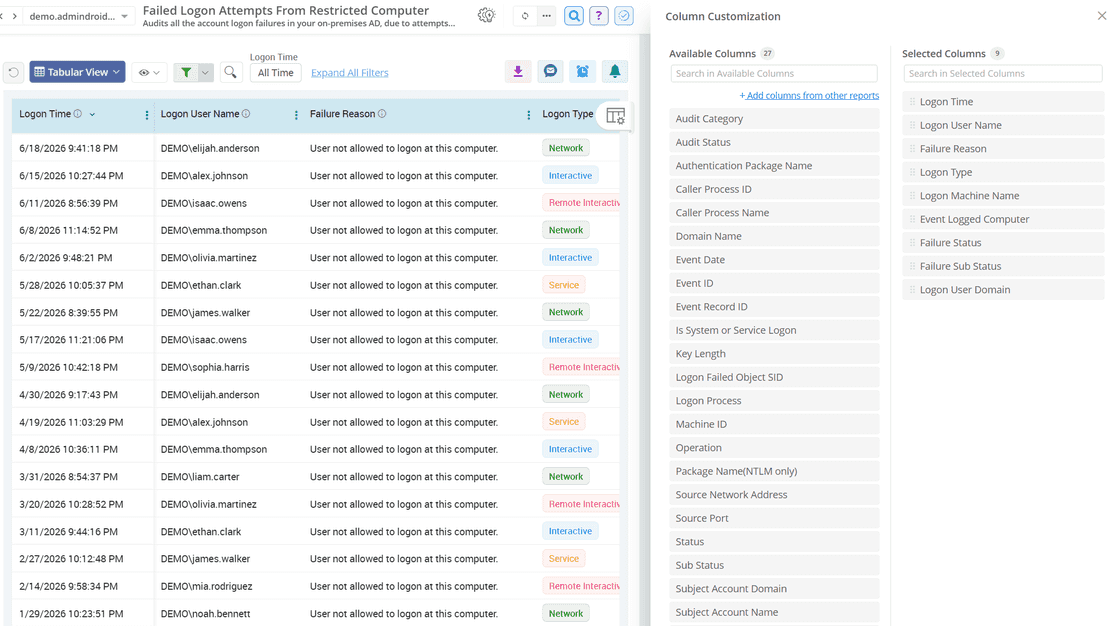Open the question mark help icon
1112x626 pixels.
pos(599,16)
